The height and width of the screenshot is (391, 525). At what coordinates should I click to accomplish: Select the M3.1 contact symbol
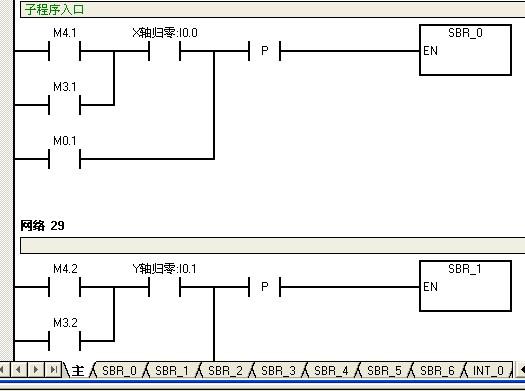(x=64, y=105)
